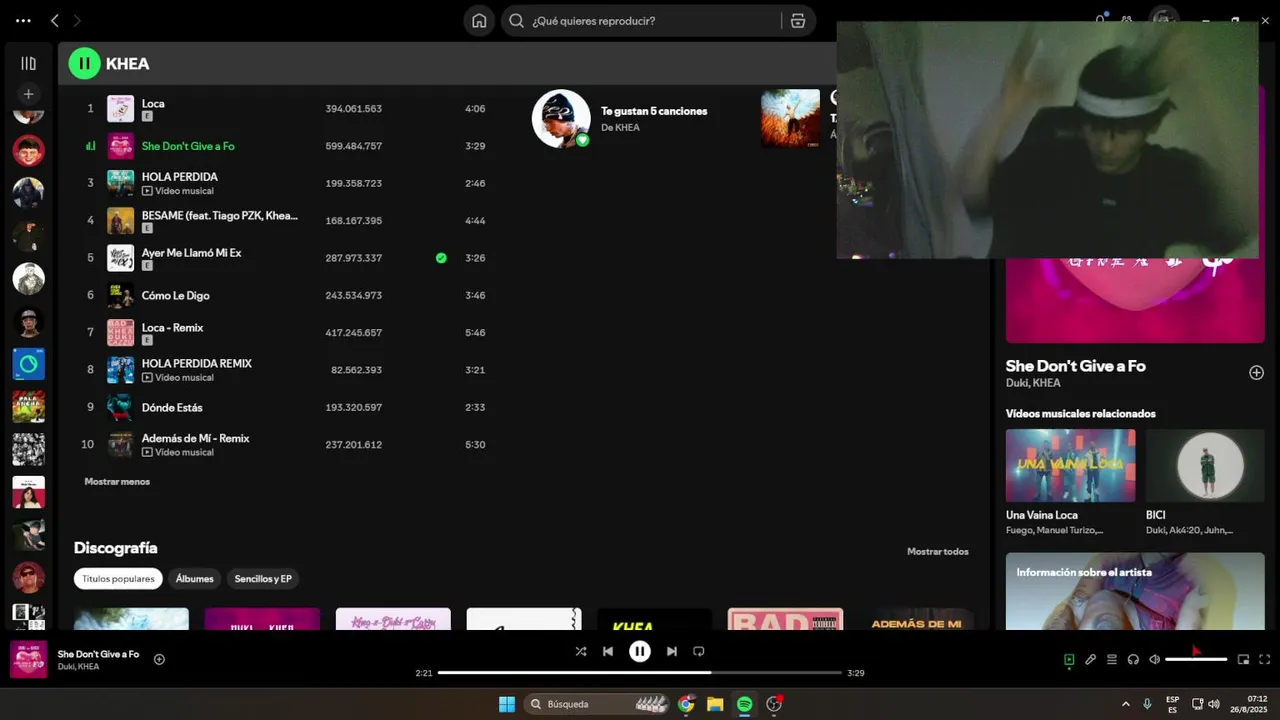The height and width of the screenshot is (720, 1280).
Task: Show hidden system tray icons chevron
Action: pyautogui.click(x=1125, y=704)
